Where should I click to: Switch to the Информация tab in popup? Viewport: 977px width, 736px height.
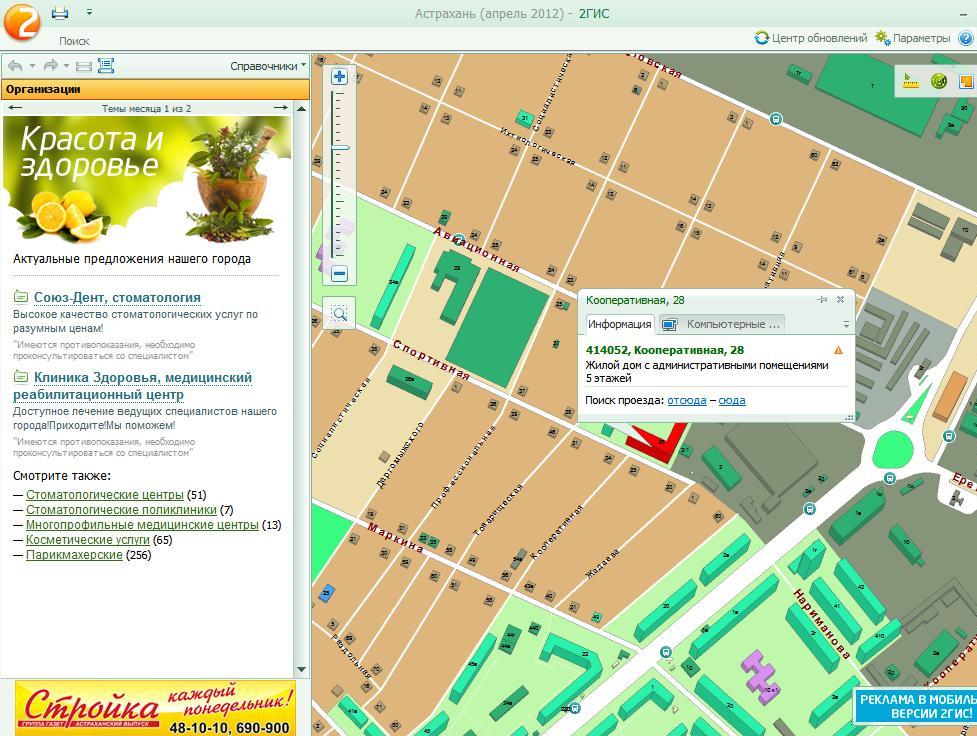coord(619,324)
